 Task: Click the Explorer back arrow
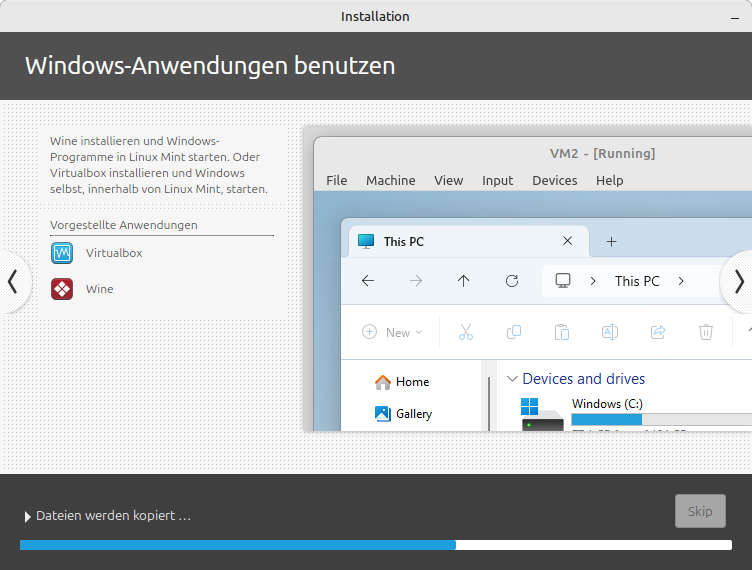click(368, 281)
